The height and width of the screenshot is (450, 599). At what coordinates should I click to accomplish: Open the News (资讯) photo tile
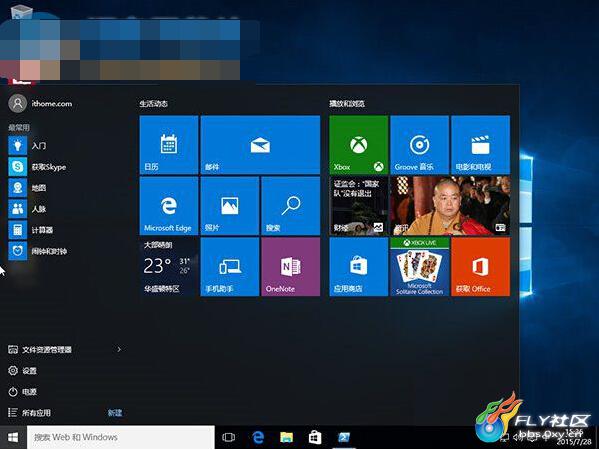[450, 206]
